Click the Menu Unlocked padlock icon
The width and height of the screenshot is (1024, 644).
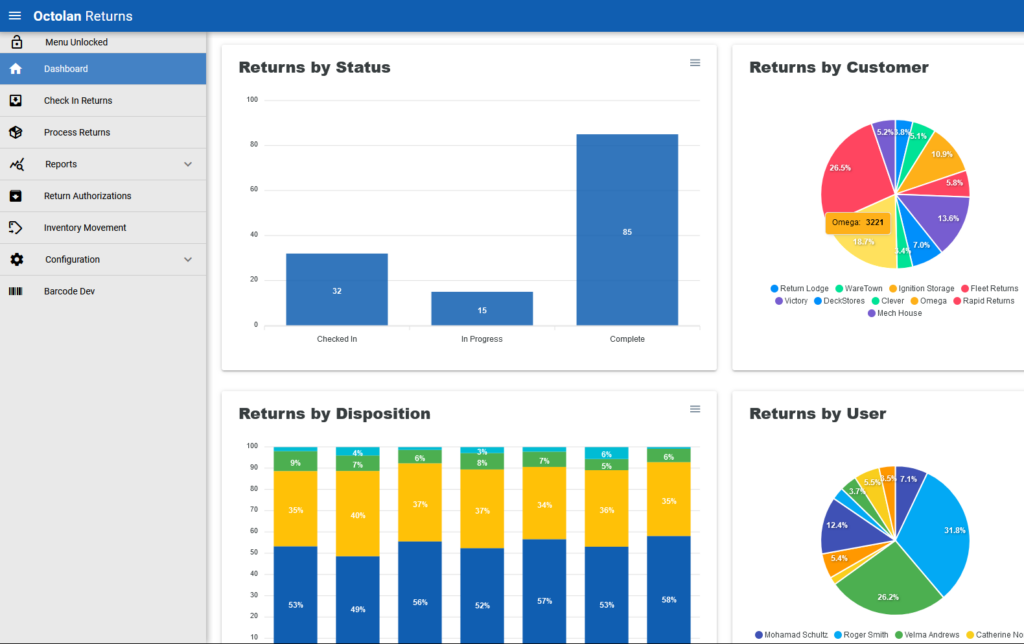point(16,42)
